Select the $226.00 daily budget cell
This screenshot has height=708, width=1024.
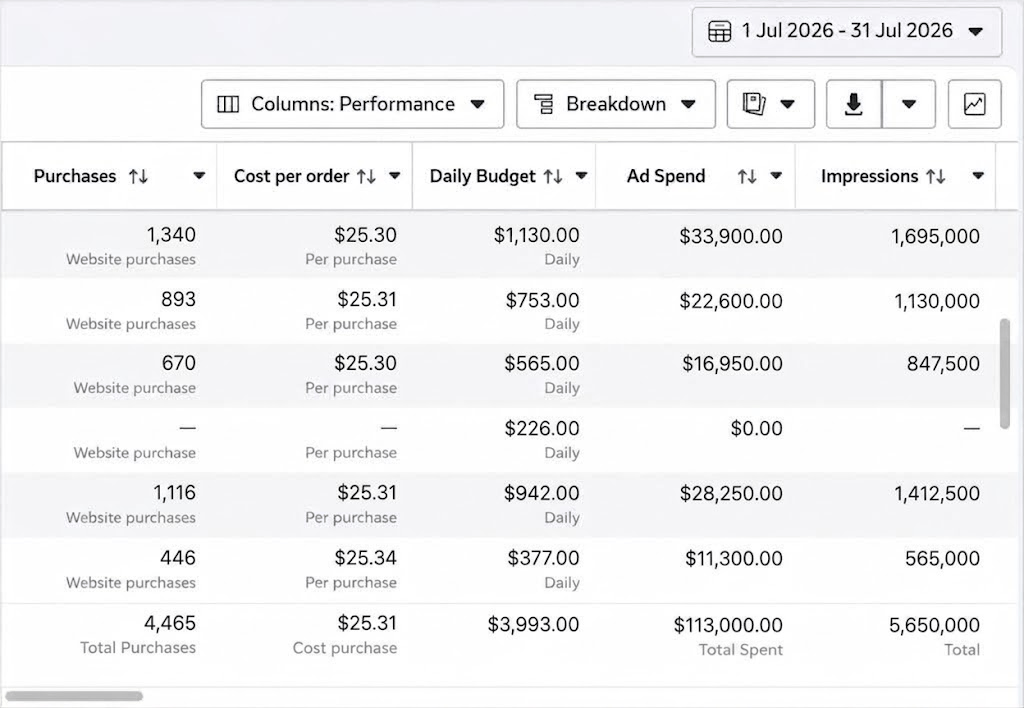(541, 428)
